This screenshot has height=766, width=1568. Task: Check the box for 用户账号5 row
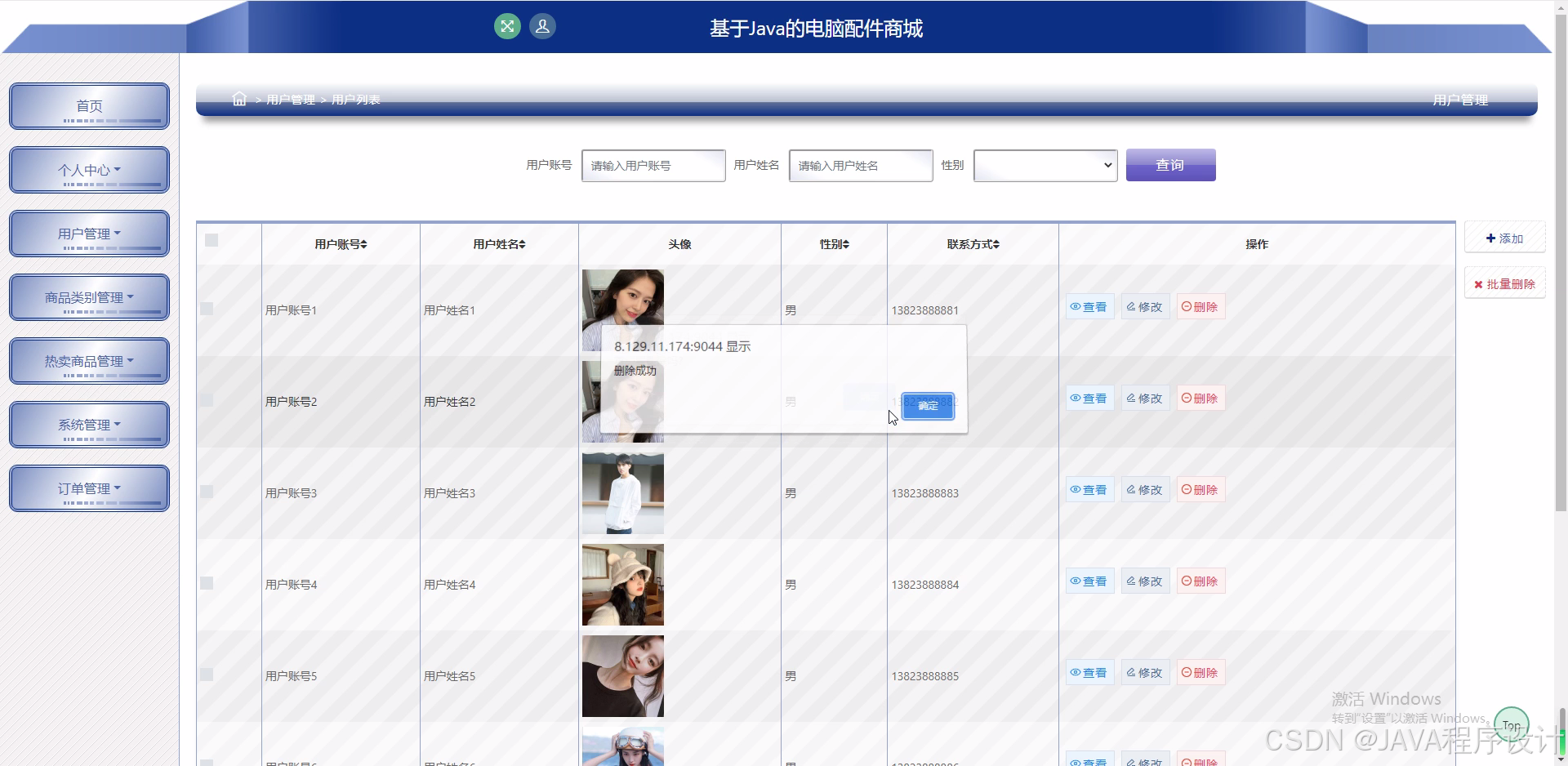point(207,675)
